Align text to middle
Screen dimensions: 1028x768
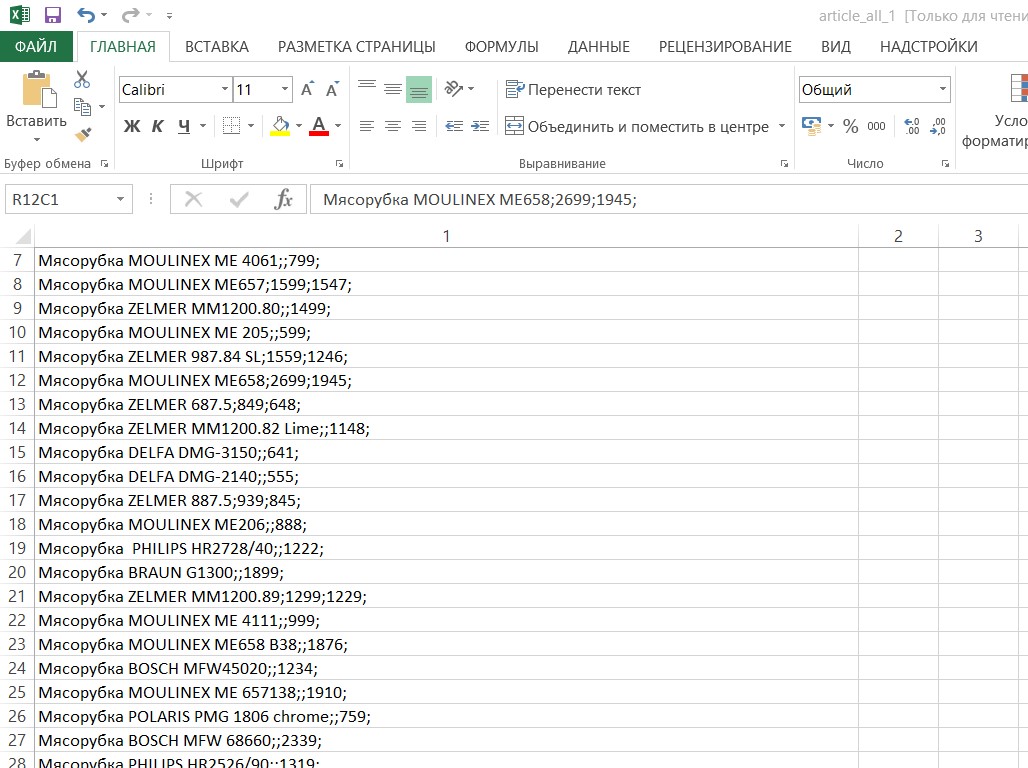click(x=393, y=89)
